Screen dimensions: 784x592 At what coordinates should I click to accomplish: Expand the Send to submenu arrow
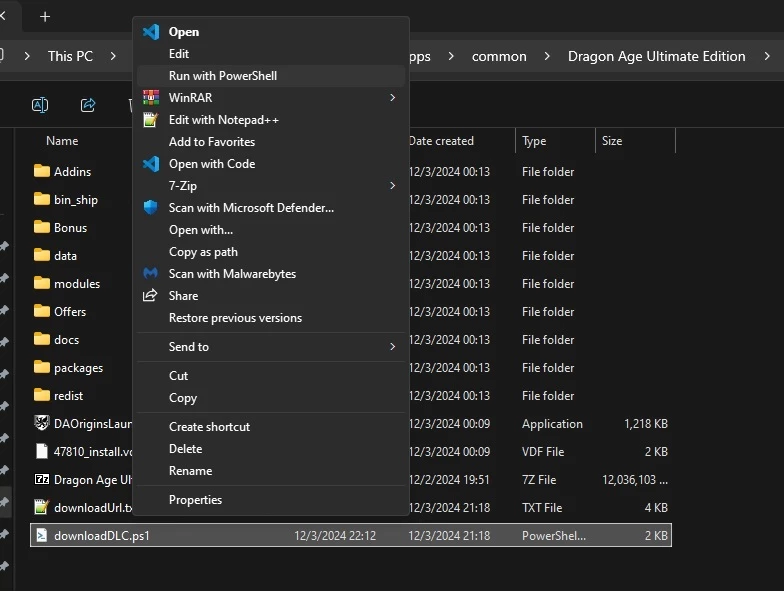392,346
